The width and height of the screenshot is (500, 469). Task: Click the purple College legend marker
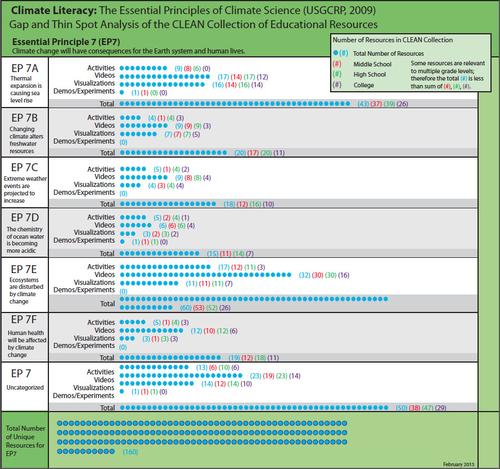point(337,85)
